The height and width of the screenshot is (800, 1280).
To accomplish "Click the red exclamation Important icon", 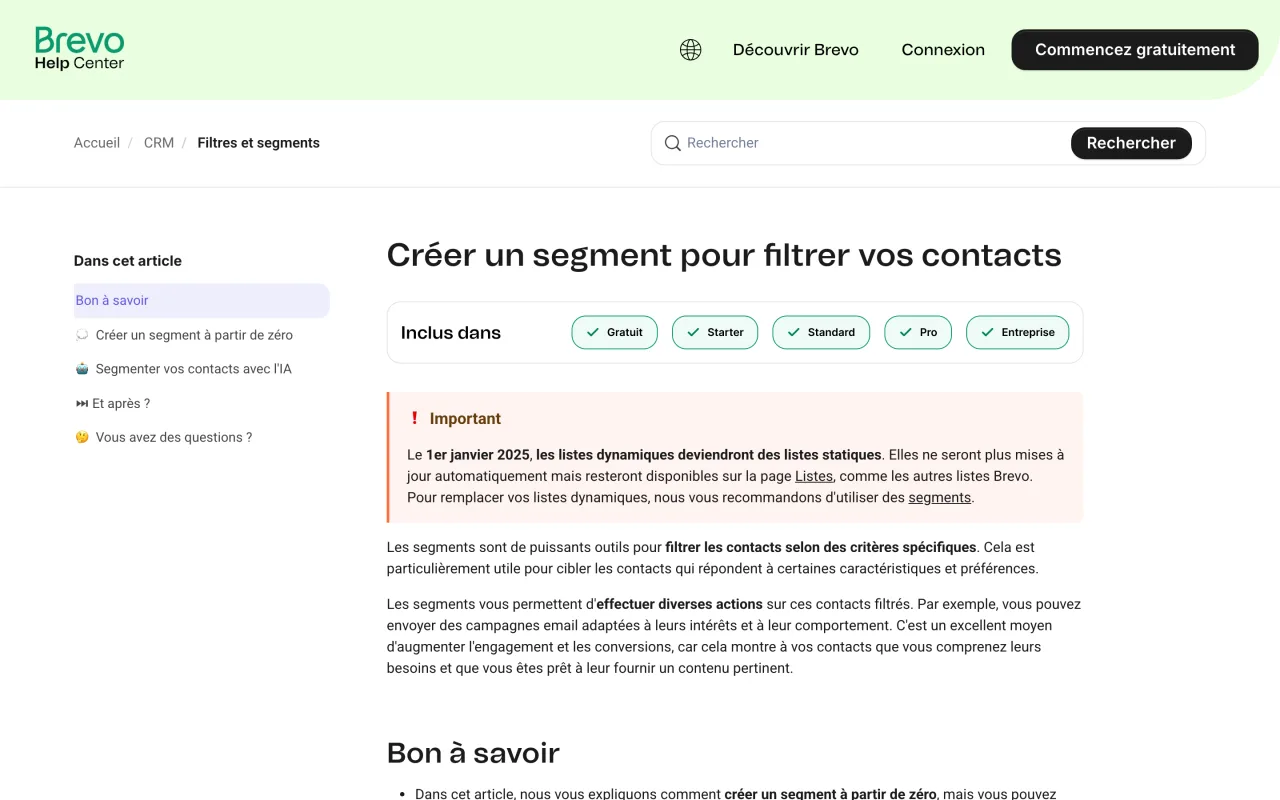I will click(414, 418).
